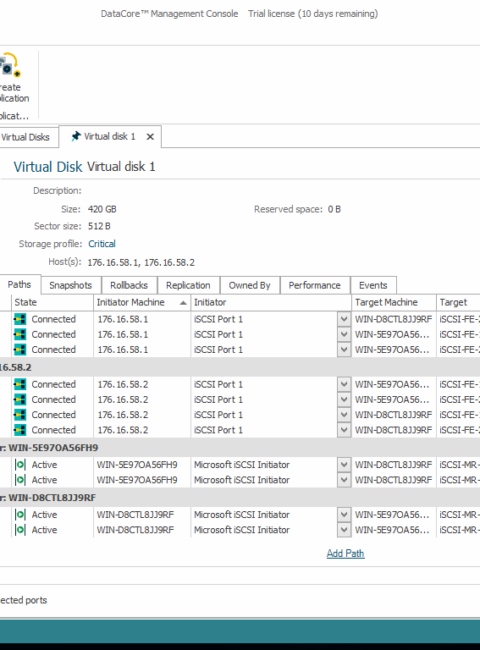Open Initiator dropdown for 176.16.58.1 to WIN-D8CTL8JJ9RF row
The image size is (480, 650).
(344, 319)
